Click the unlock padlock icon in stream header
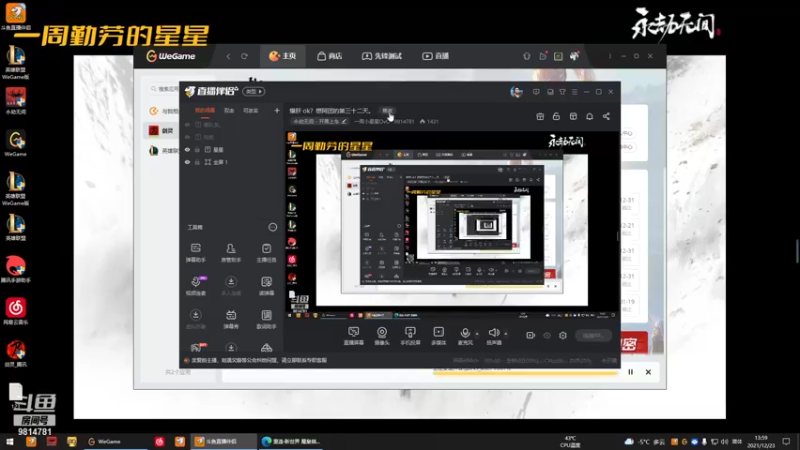The width and height of the screenshot is (800, 450). tap(556, 116)
